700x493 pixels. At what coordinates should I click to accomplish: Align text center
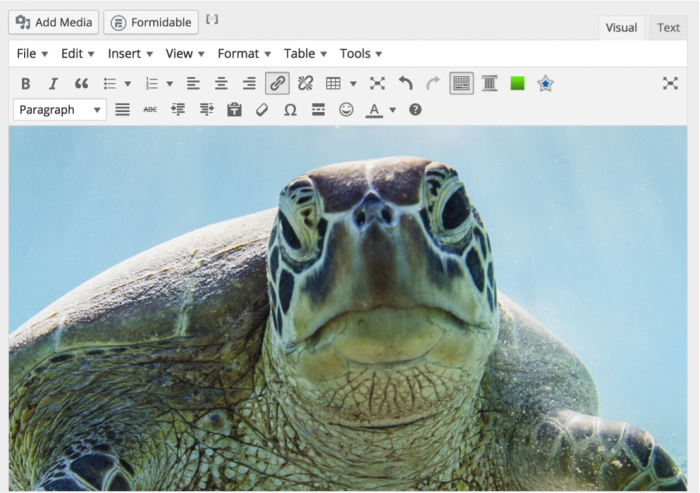coord(221,84)
